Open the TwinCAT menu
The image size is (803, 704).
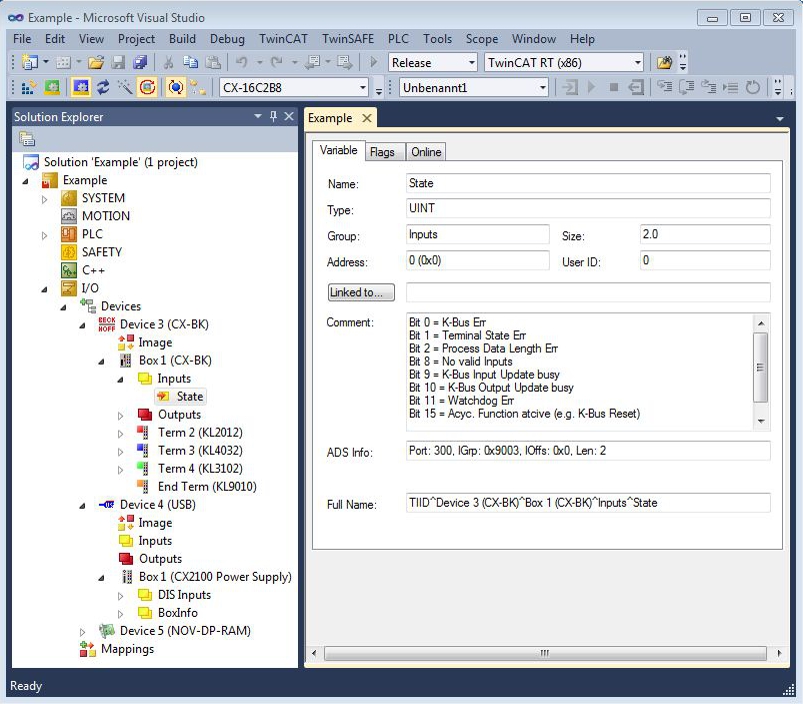[x=283, y=39]
